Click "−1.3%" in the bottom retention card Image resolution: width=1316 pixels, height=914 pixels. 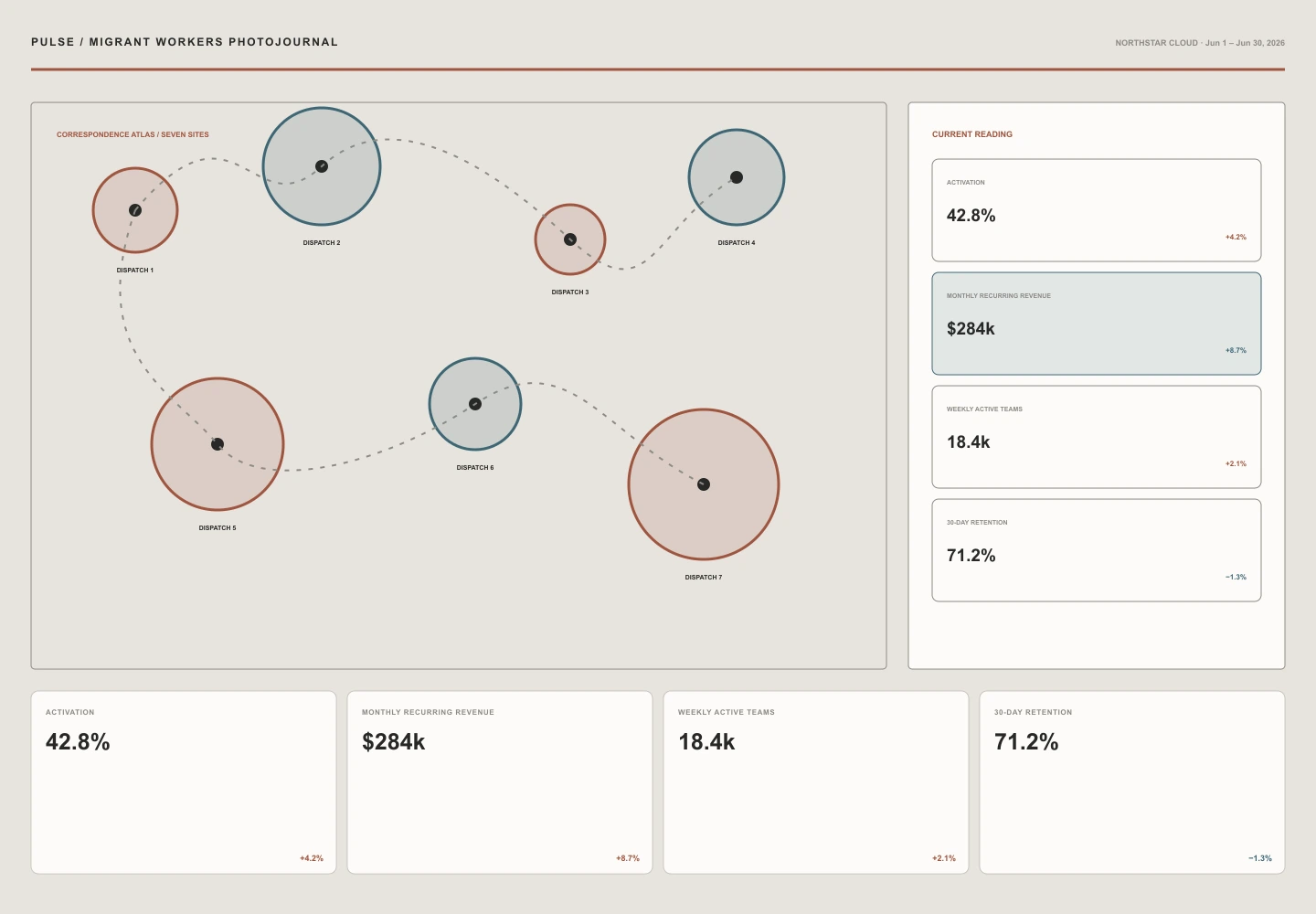coord(1260,858)
